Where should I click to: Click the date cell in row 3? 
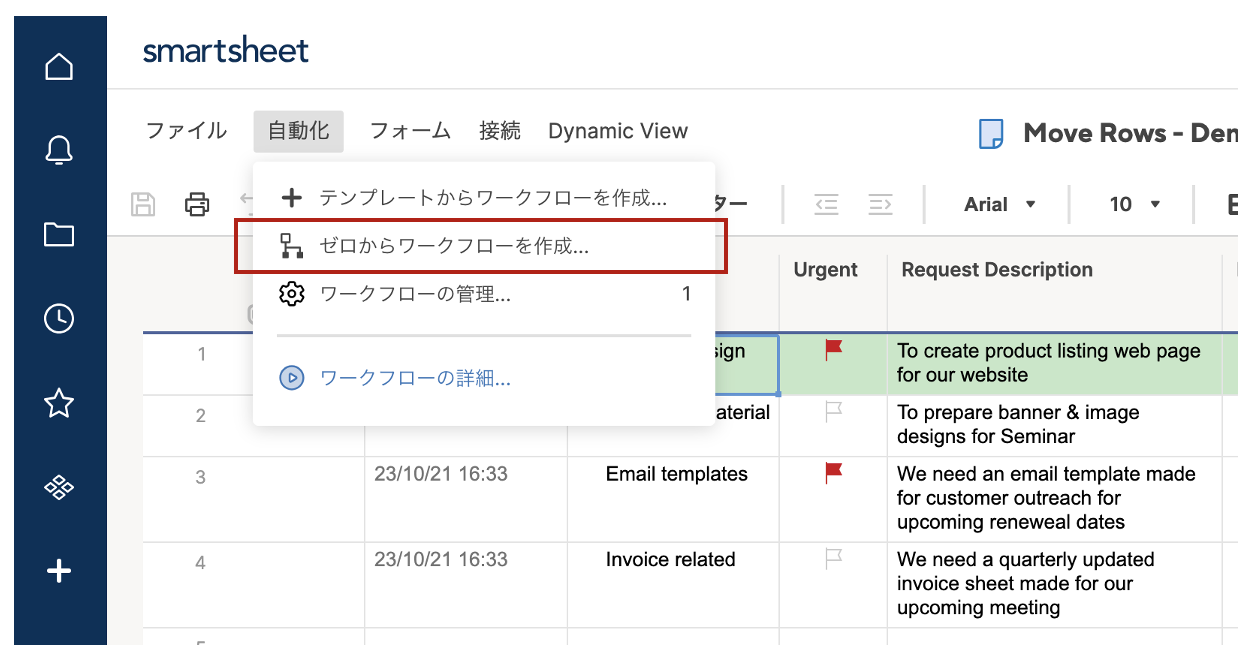tap(466, 500)
